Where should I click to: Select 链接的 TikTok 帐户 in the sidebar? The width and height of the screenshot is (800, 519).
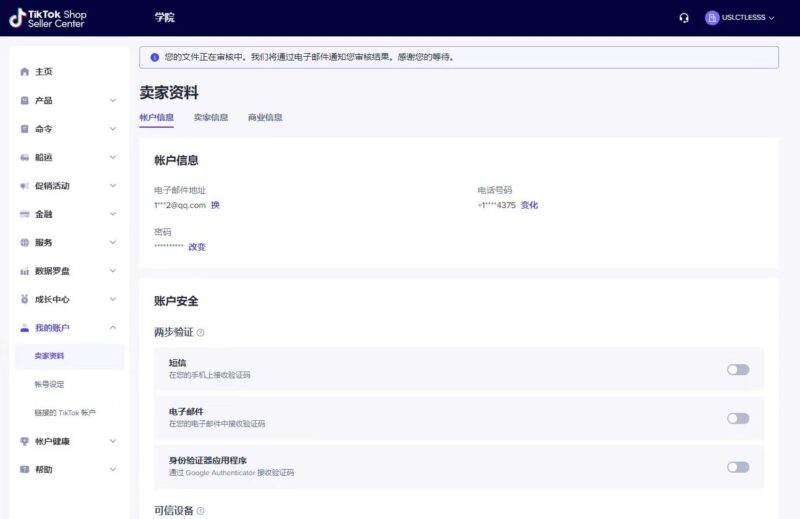click(x=65, y=413)
